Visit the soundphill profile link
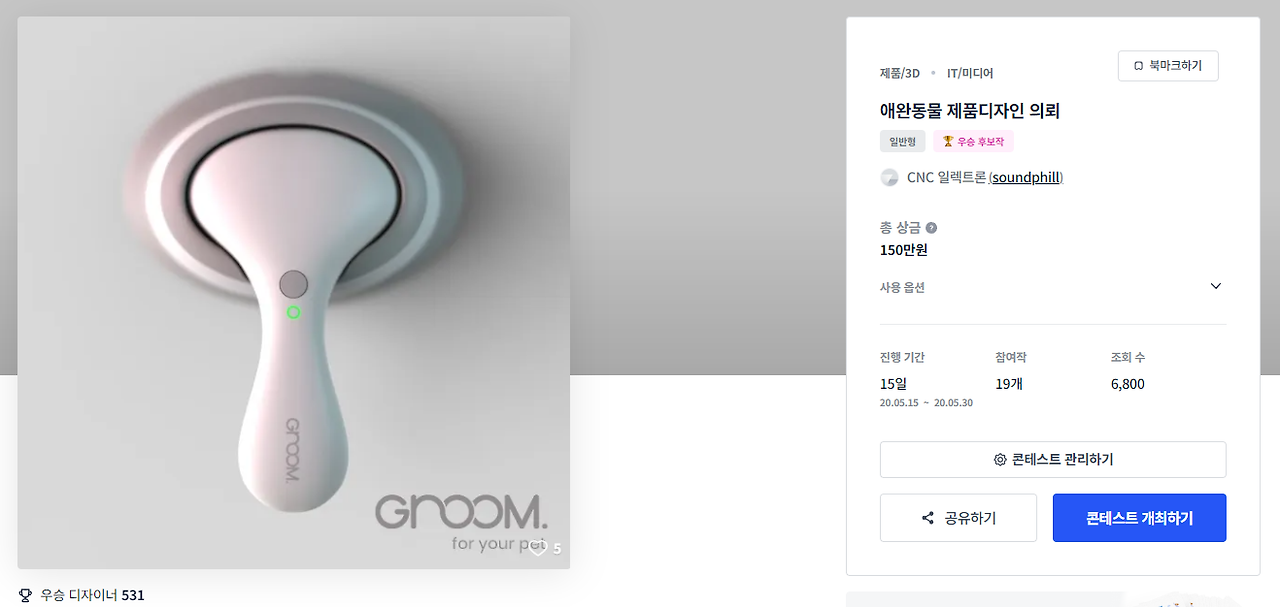The height and width of the screenshot is (607, 1280). (x=1026, y=177)
